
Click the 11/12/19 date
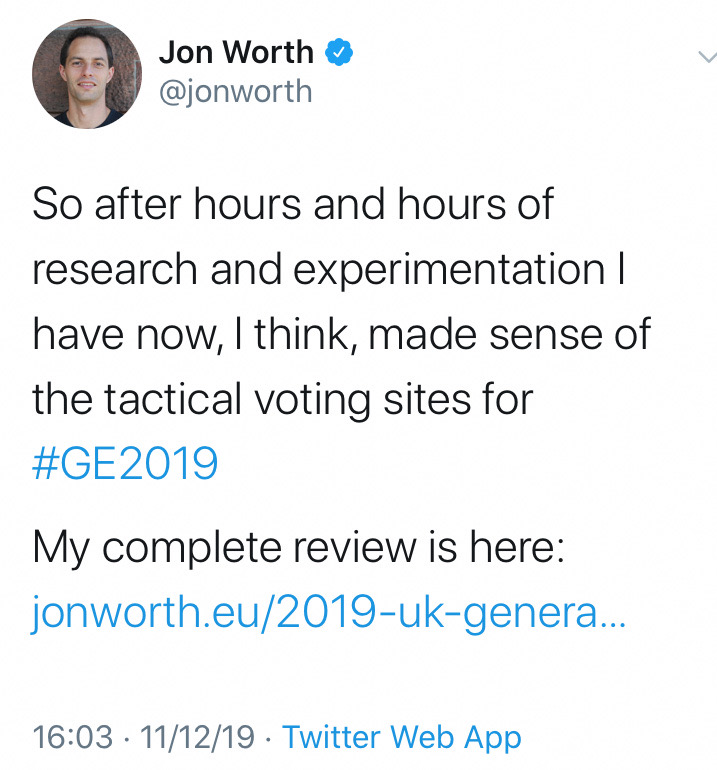pos(197,737)
